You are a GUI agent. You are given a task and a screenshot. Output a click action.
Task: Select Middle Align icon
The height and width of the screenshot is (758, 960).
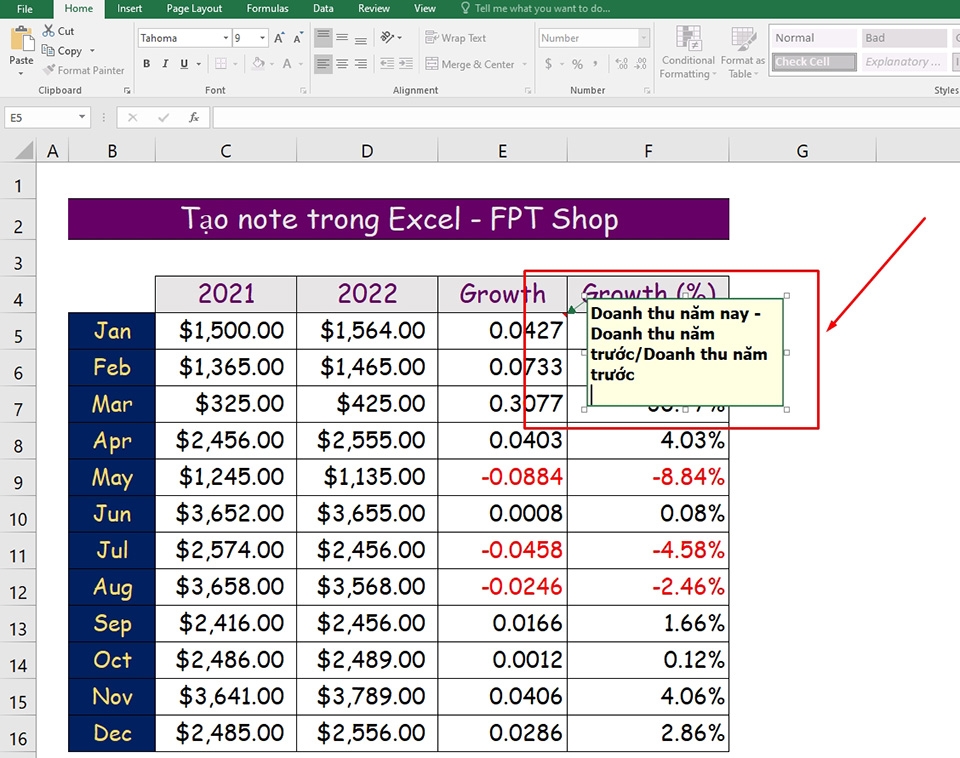(x=342, y=37)
